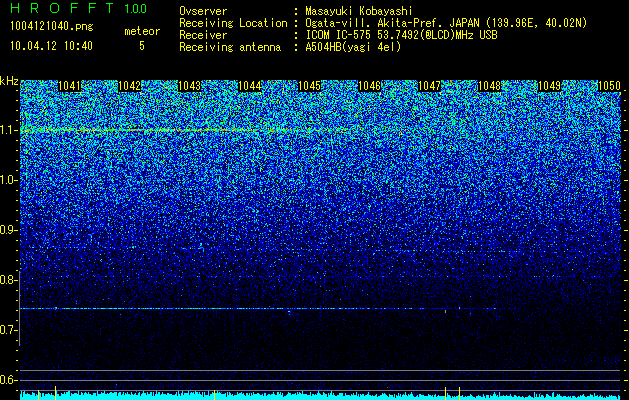Click the Ovserver field label
This screenshot has height=400, width=629.
tap(203, 11)
